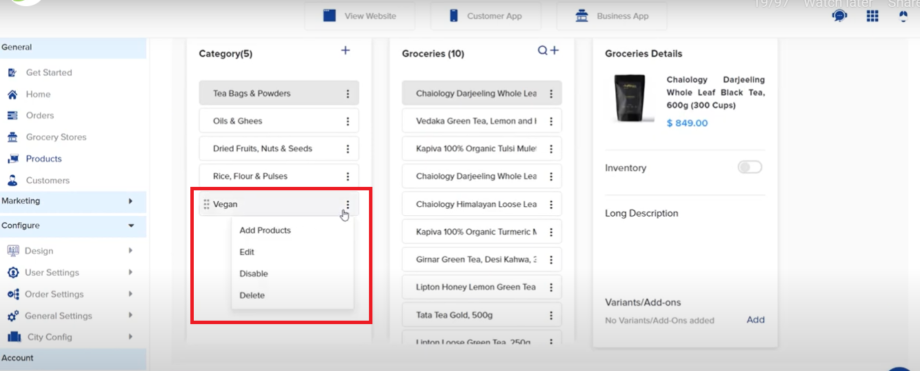Open options for Kapiva Organic Turmeric product

[x=551, y=232]
